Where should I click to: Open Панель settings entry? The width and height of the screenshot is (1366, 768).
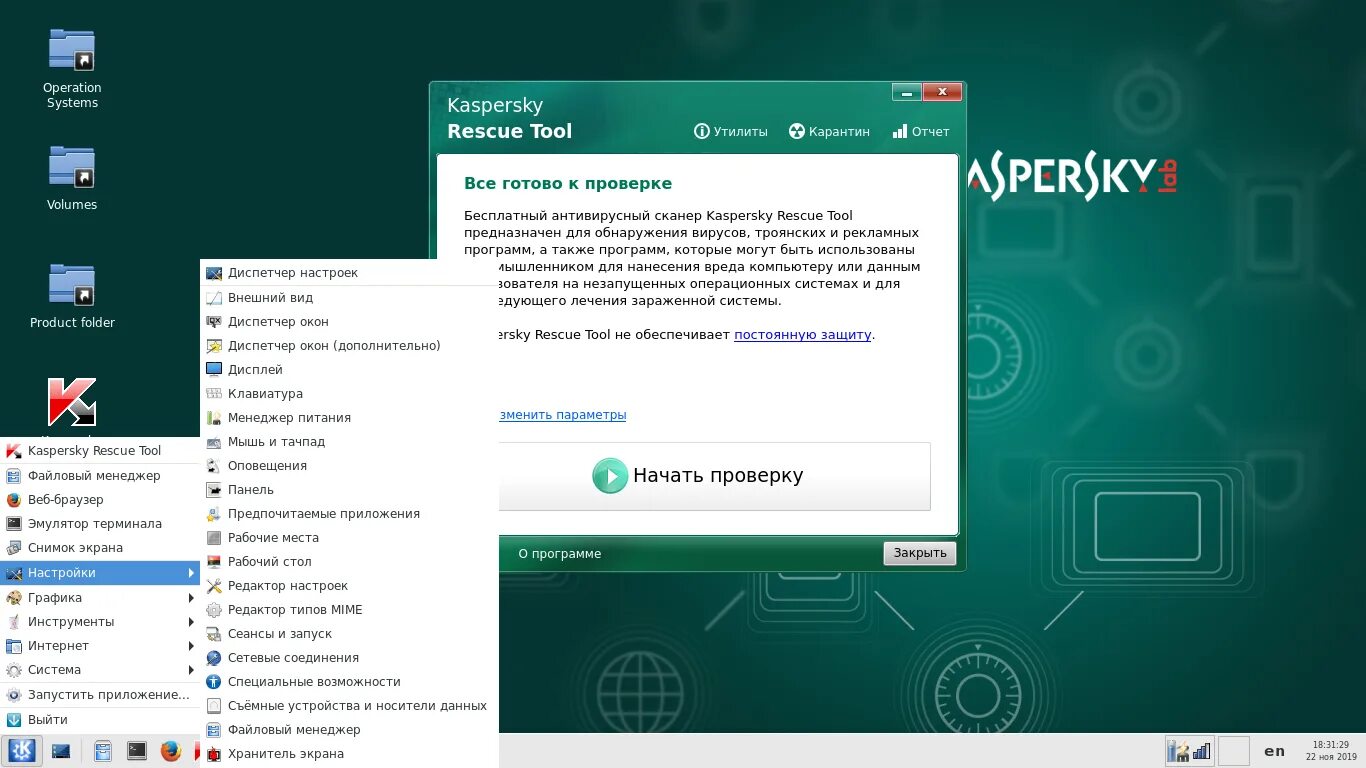(349, 490)
